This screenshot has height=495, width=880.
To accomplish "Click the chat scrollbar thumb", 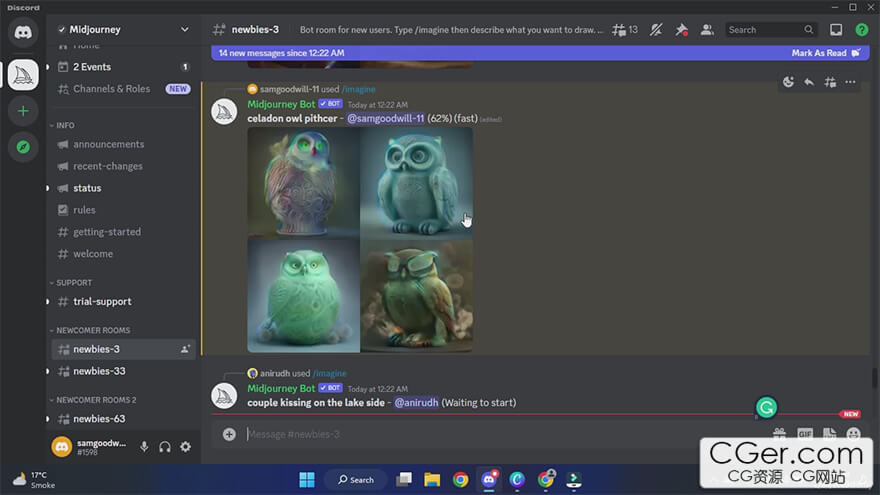I will [875, 377].
